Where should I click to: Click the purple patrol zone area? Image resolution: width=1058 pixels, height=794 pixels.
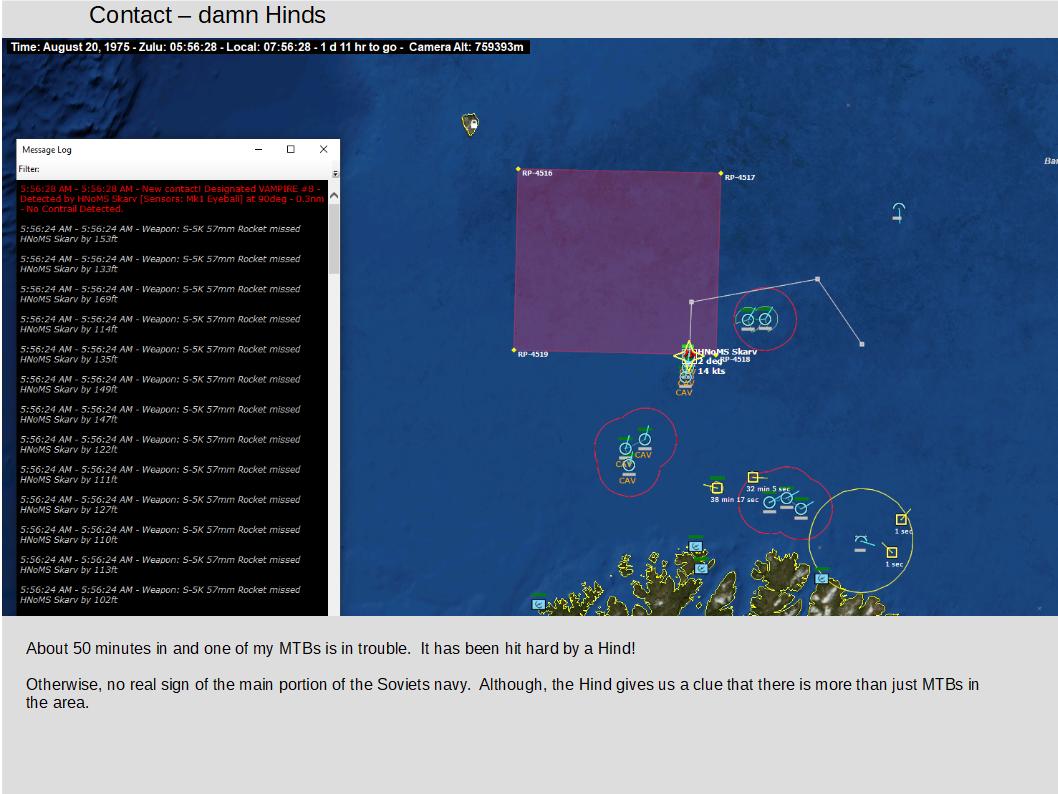coord(617,261)
